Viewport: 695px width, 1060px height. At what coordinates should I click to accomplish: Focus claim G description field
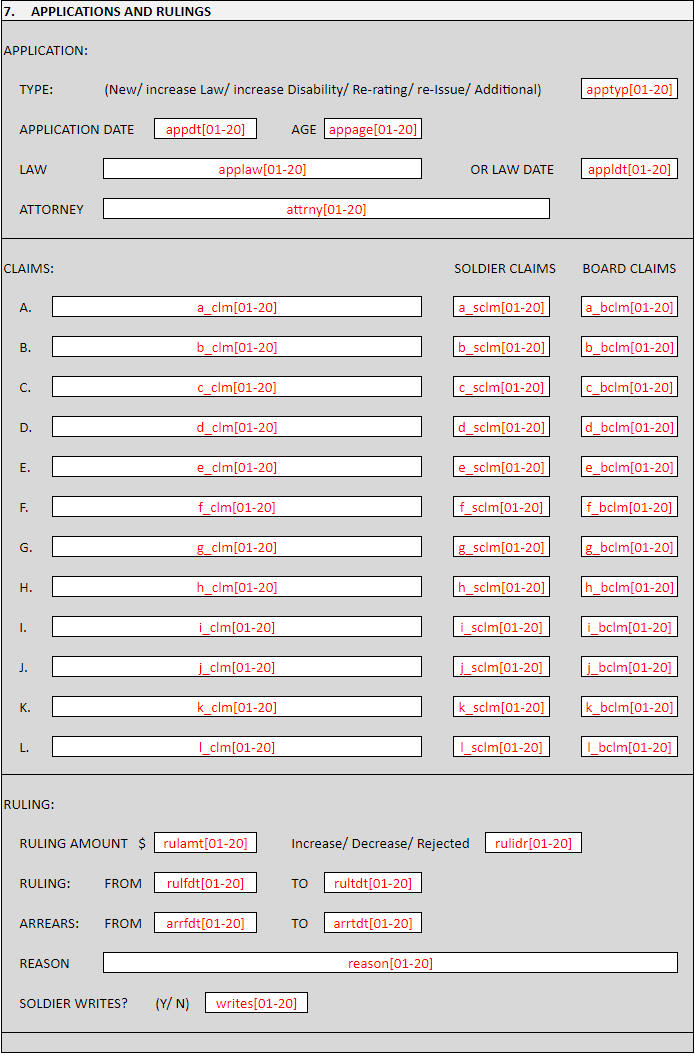pos(237,547)
